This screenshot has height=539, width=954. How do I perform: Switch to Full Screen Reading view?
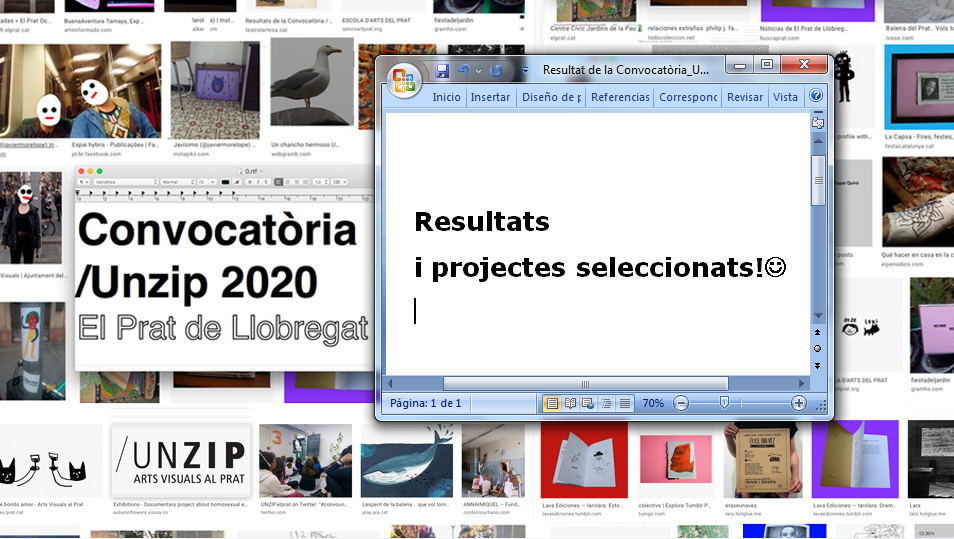[570, 403]
